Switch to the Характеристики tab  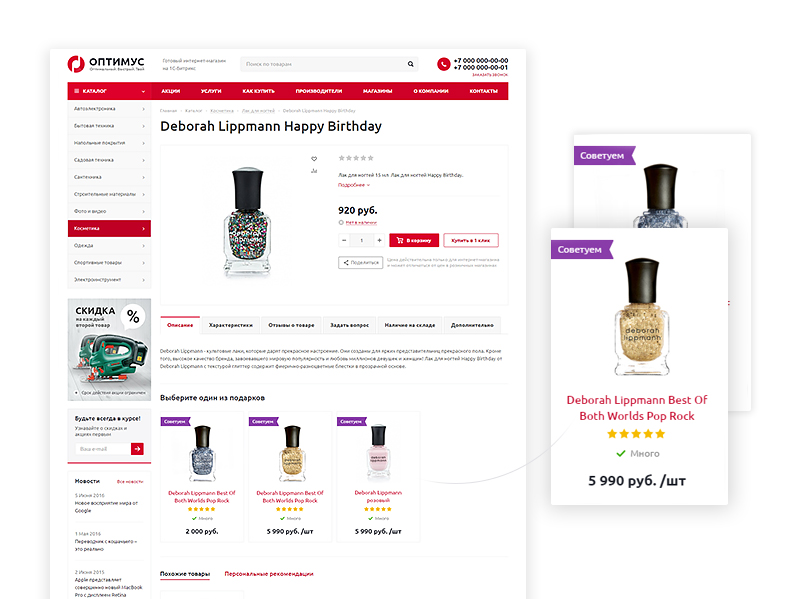click(x=231, y=325)
